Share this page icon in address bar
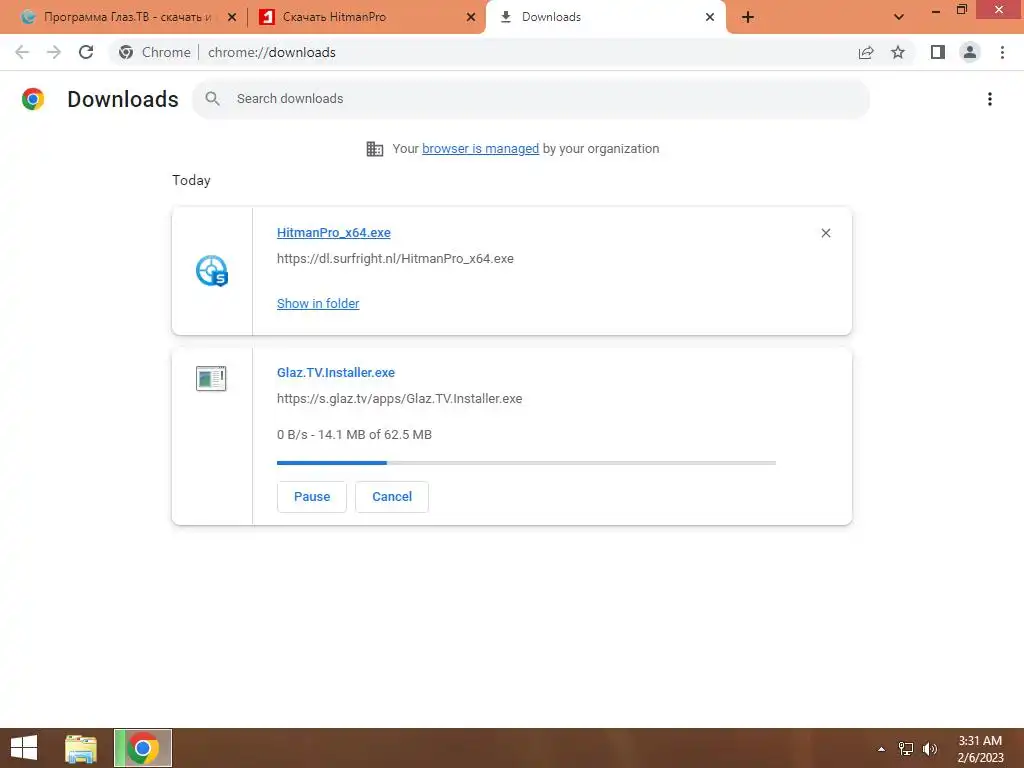The width and height of the screenshot is (1024, 768). pyautogui.click(x=866, y=52)
